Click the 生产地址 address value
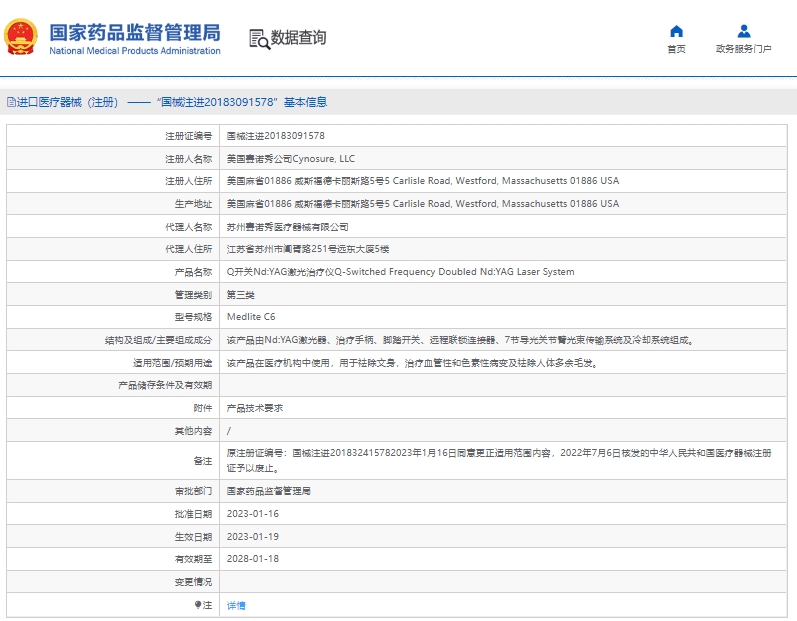Image resolution: width=797 pixels, height=621 pixels. coord(423,204)
